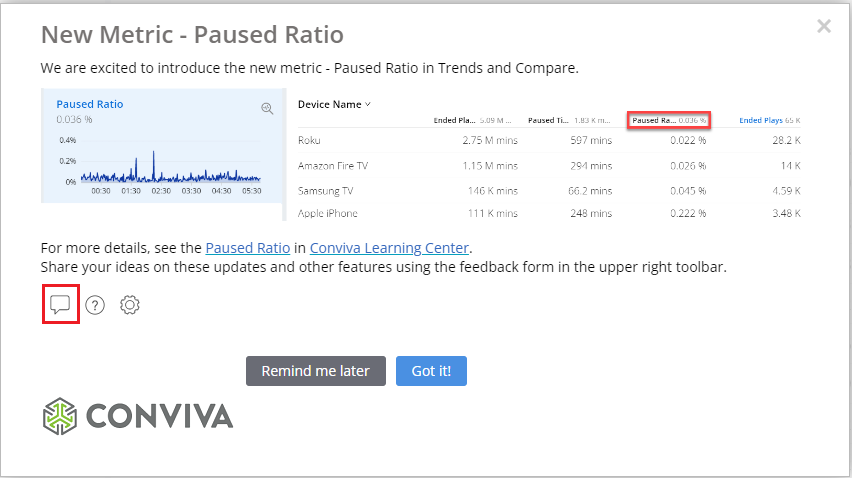
Task: Select the highlighted Paused Ratio column header
Action: [x=669, y=121]
